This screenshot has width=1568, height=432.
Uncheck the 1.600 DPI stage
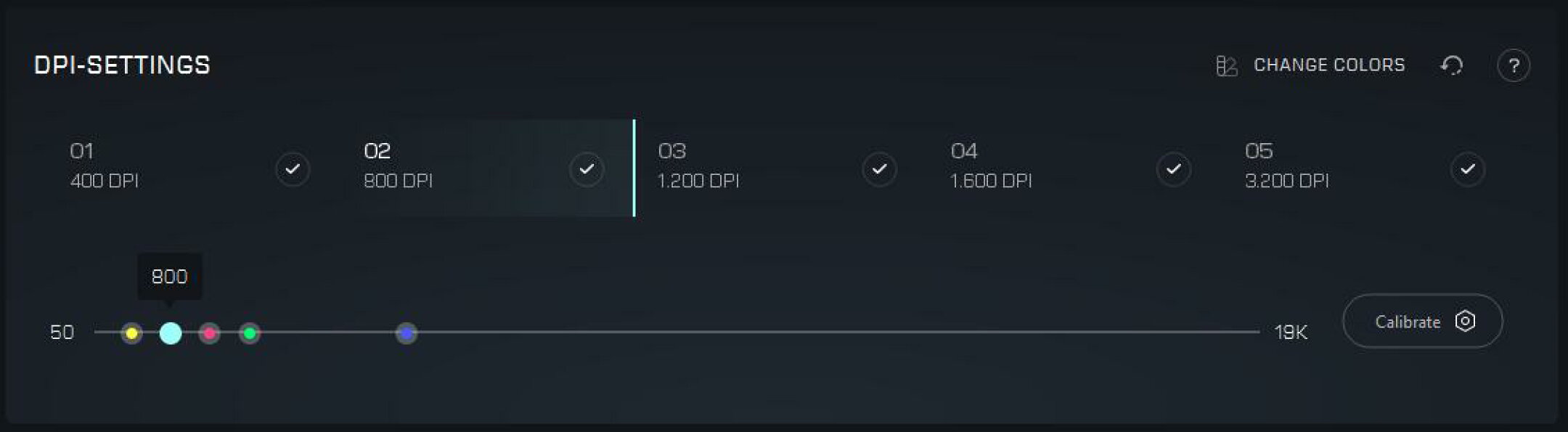pos(1173,169)
